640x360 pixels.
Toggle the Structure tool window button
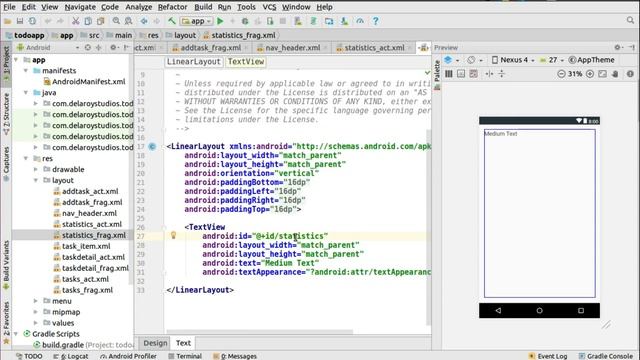click(6, 114)
